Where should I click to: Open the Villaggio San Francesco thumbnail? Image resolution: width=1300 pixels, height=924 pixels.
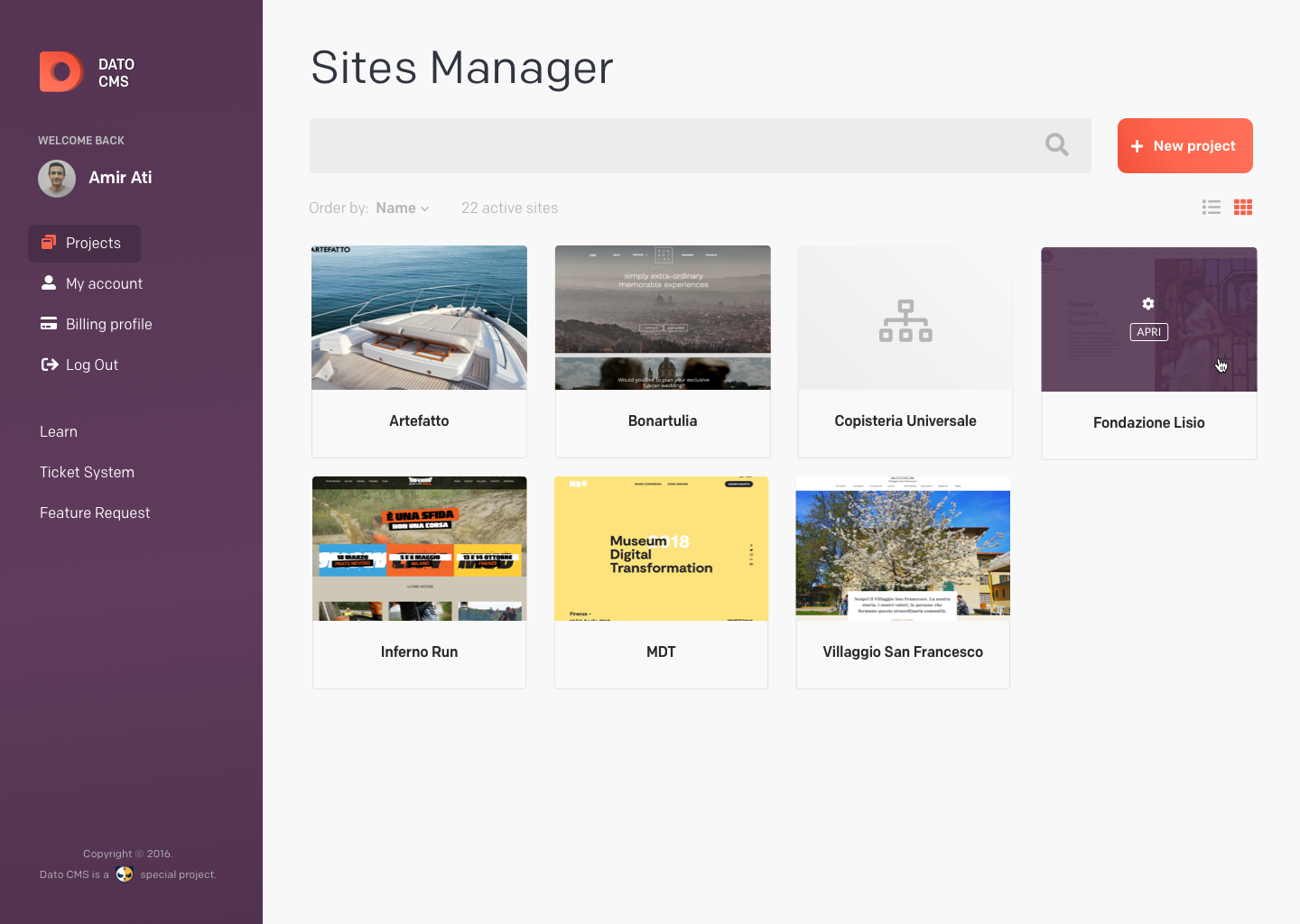point(903,549)
